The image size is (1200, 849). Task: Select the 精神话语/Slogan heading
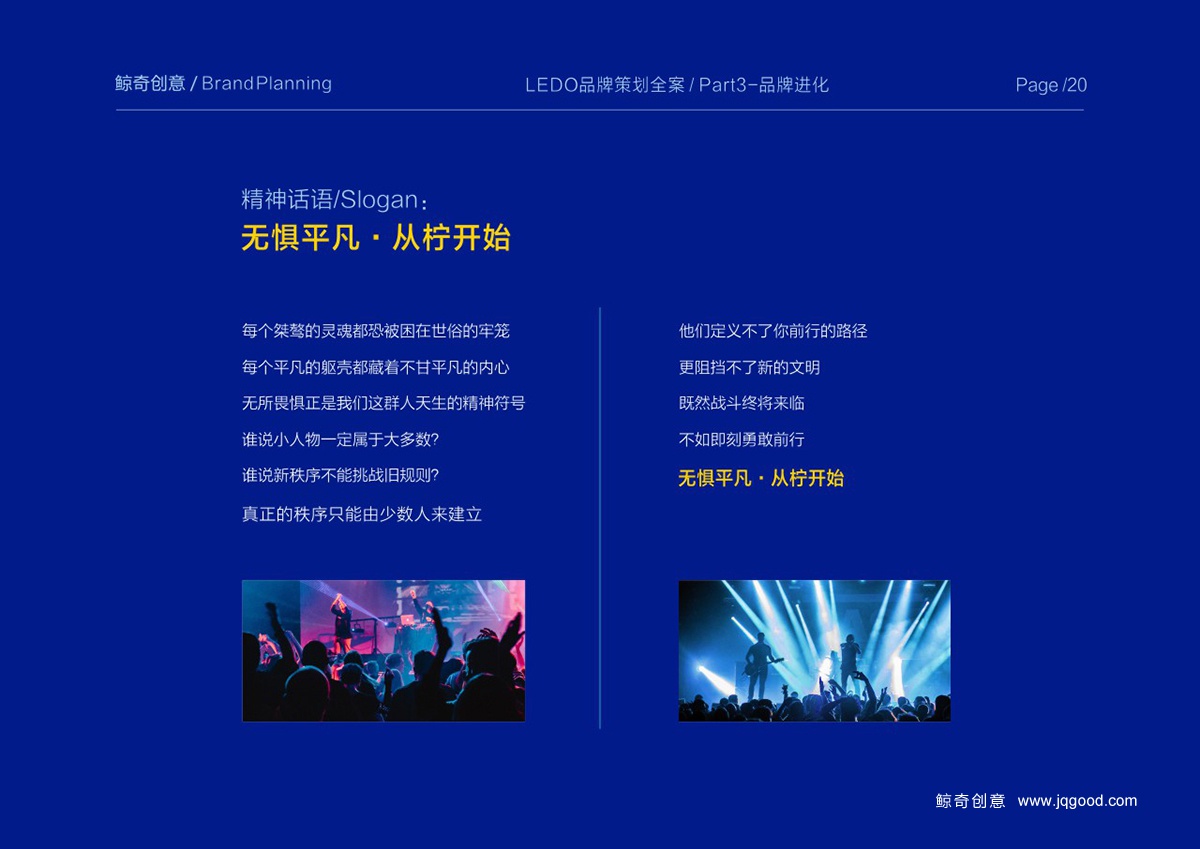pyautogui.click(x=330, y=199)
